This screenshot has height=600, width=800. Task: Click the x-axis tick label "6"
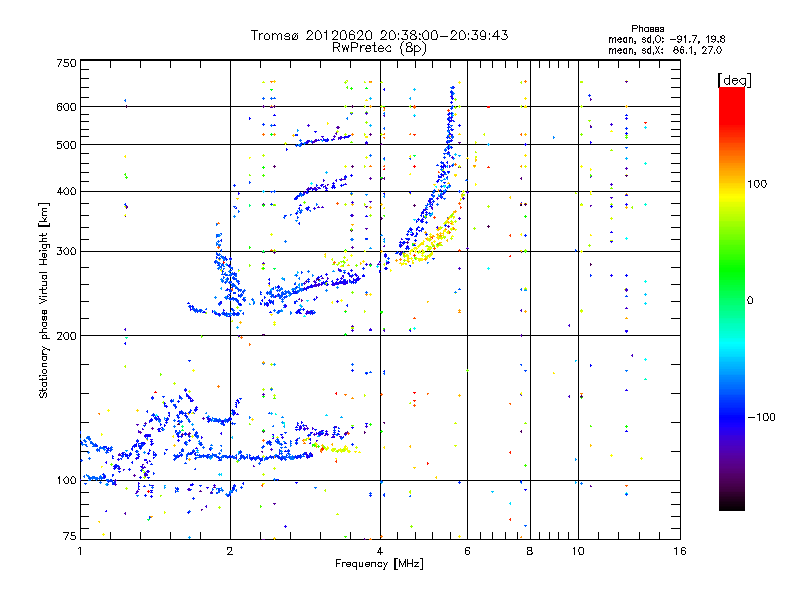[467, 551]
